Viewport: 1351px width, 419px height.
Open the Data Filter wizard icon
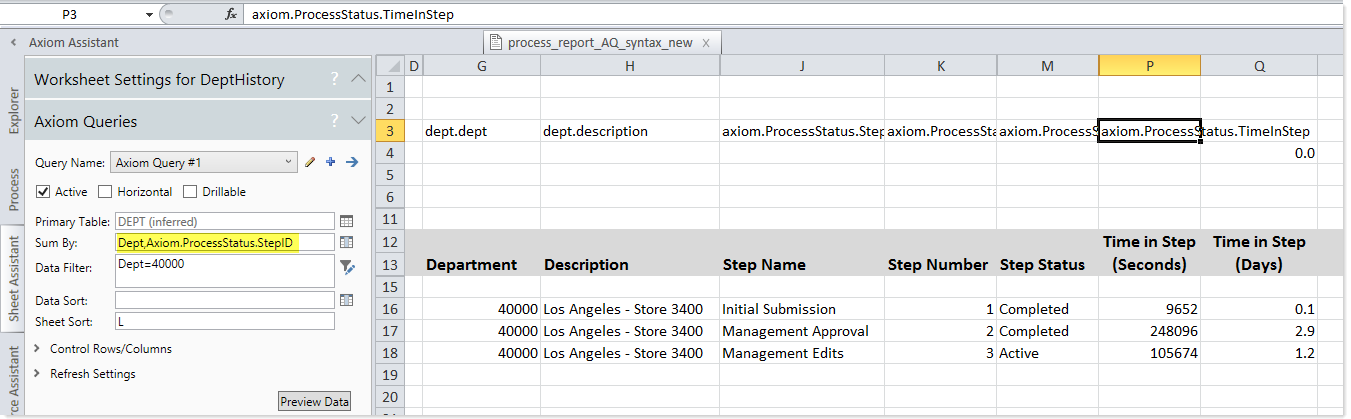click(x=347, y=266)
